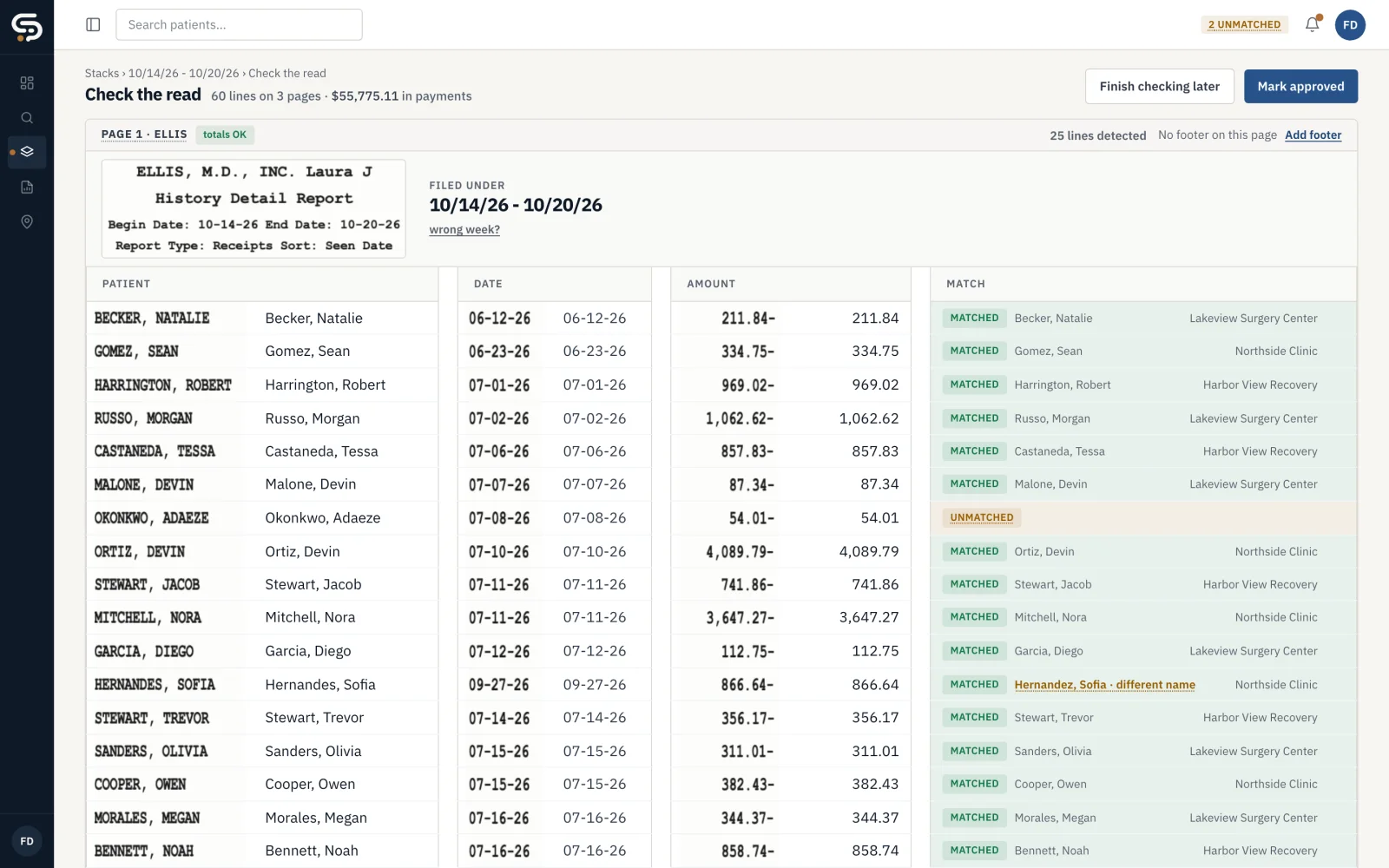1389x868 pixels.
Task: Click MATCHED tag on Gomez, Sean row
Action: pos(974,351)
